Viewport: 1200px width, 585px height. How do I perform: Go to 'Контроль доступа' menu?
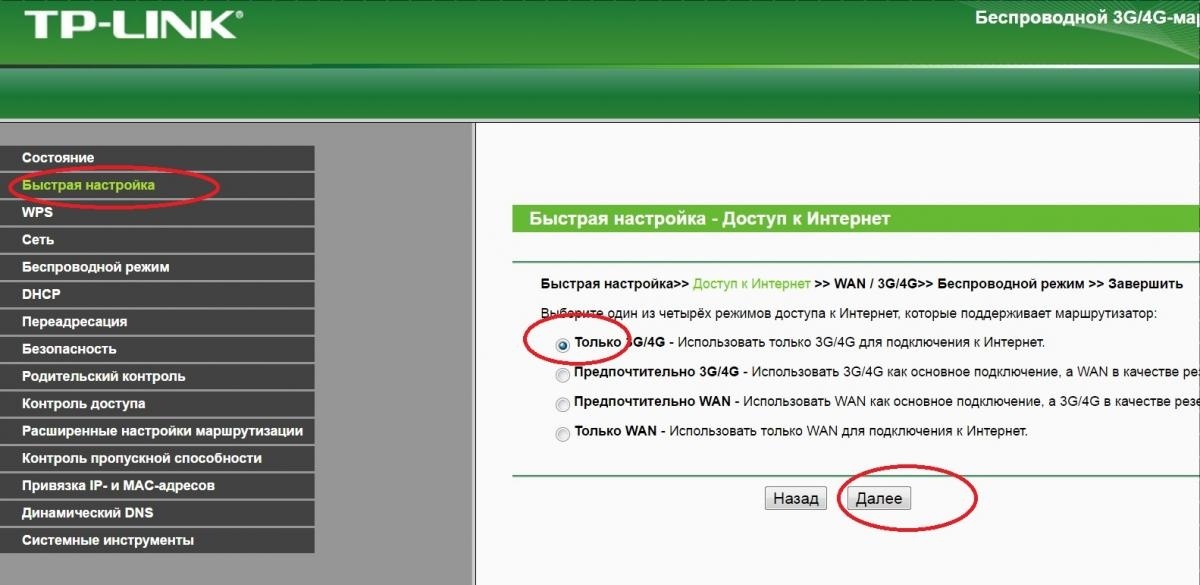tap(83, 404)
